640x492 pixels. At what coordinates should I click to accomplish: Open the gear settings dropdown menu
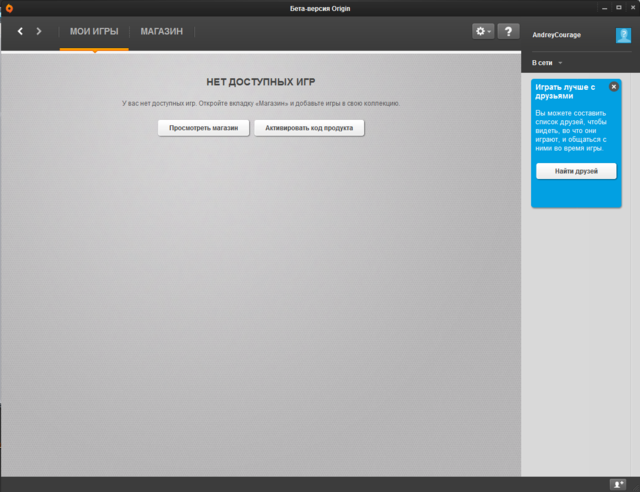(484, 32)
